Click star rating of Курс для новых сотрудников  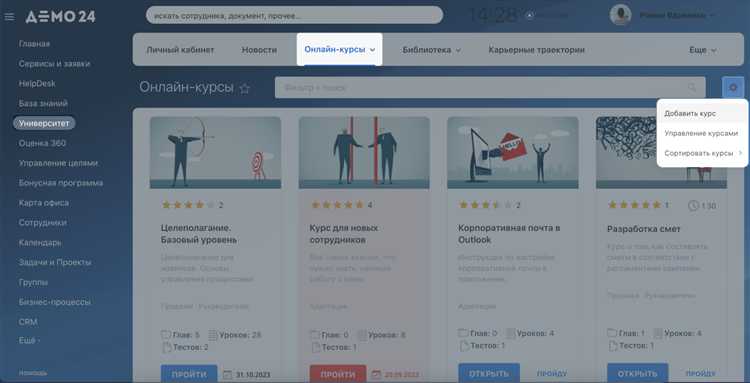point(337,205)
